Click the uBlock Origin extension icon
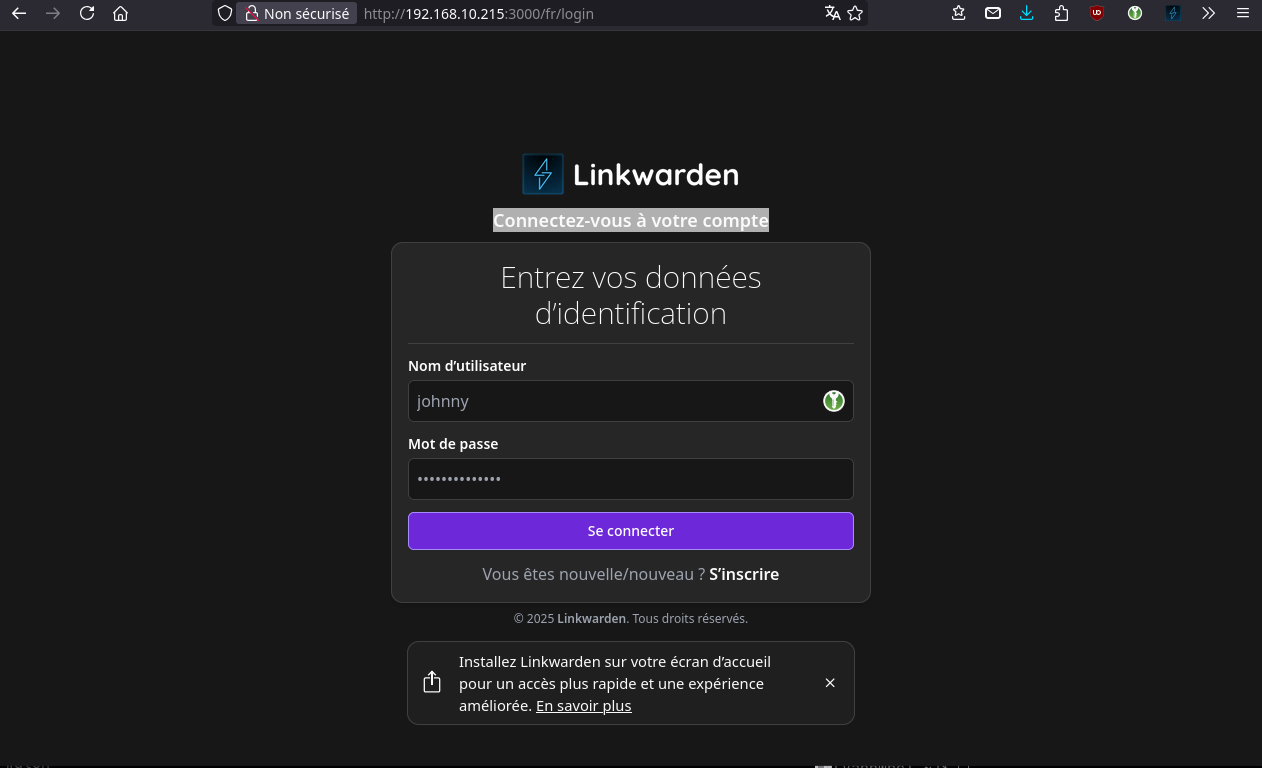 click(x=1097, y=14)
